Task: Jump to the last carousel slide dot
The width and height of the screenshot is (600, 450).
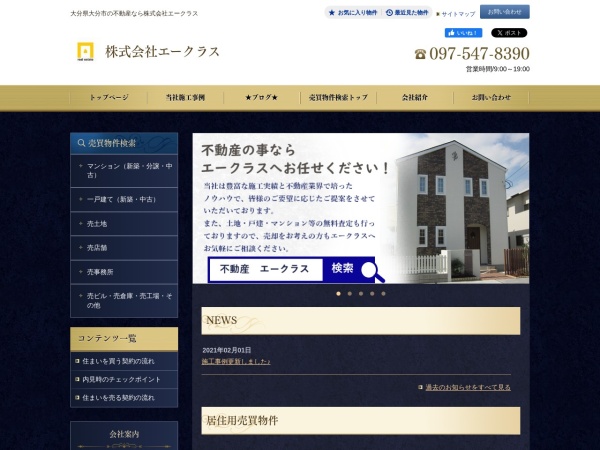Action: pos(383,294)
